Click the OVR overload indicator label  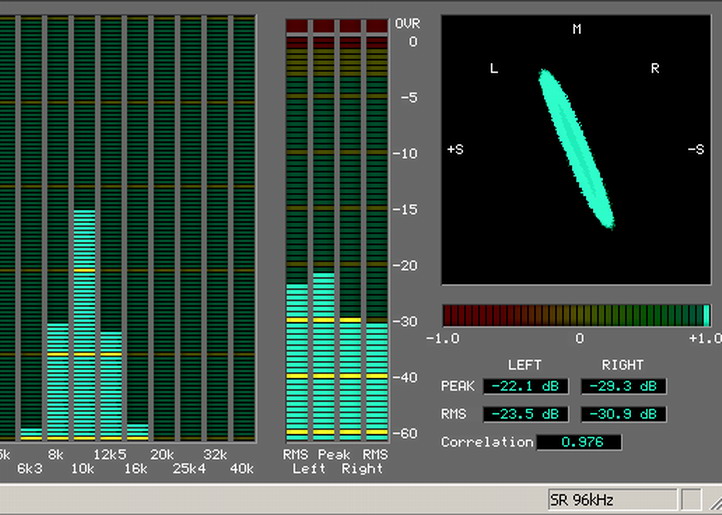point(407,23)
